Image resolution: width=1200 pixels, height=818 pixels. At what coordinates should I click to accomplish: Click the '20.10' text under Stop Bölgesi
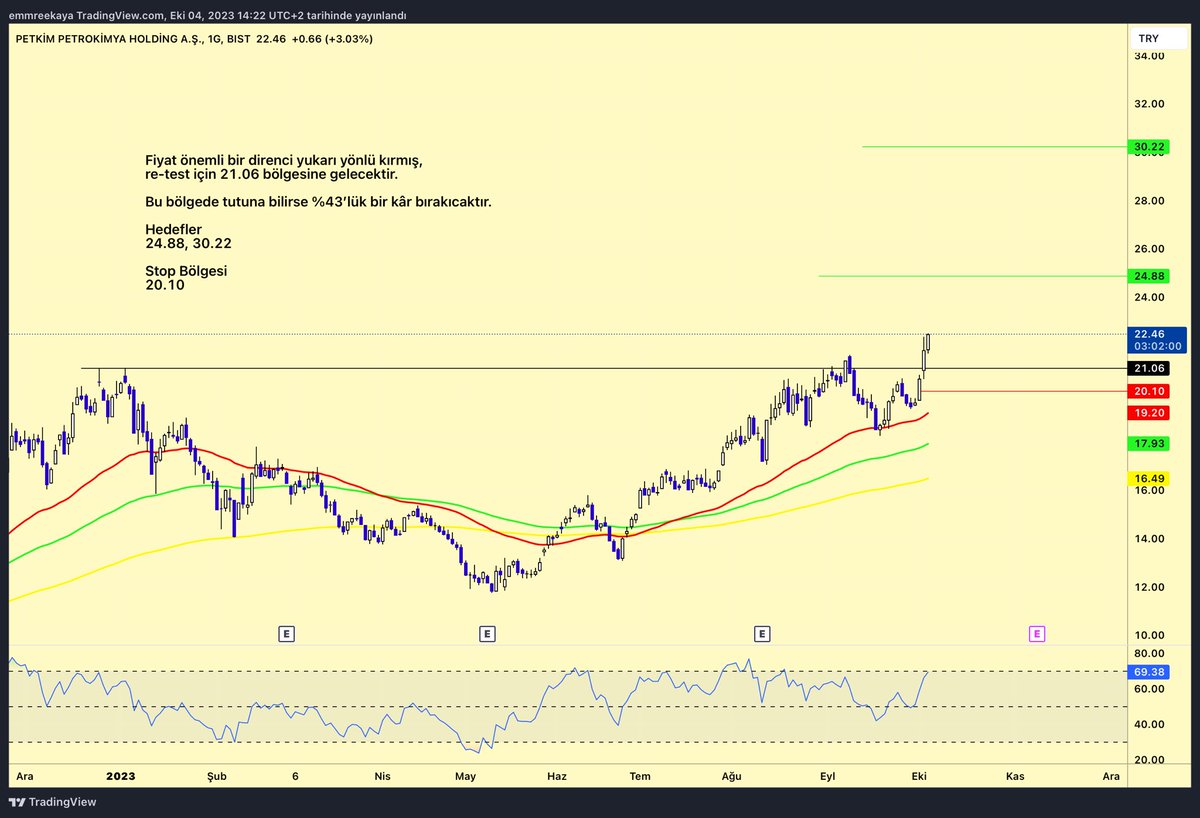click(x=165, y=285)
